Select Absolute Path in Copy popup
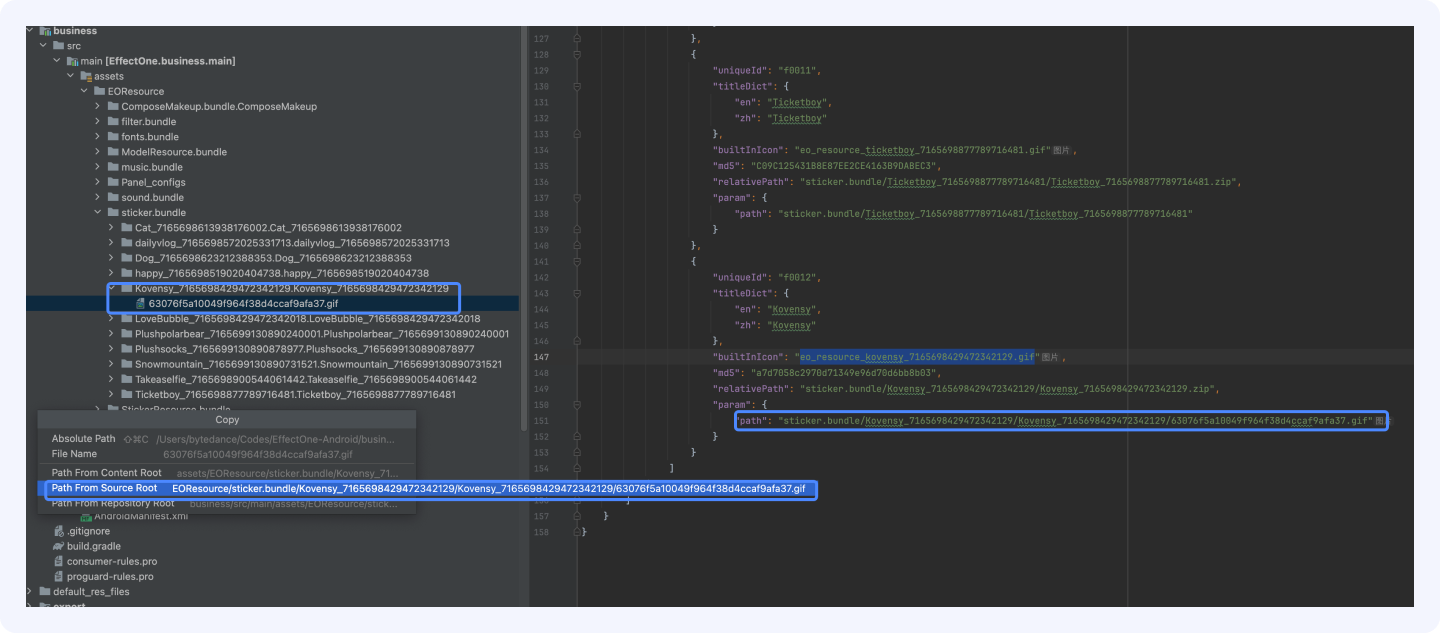 coord(84,439)
